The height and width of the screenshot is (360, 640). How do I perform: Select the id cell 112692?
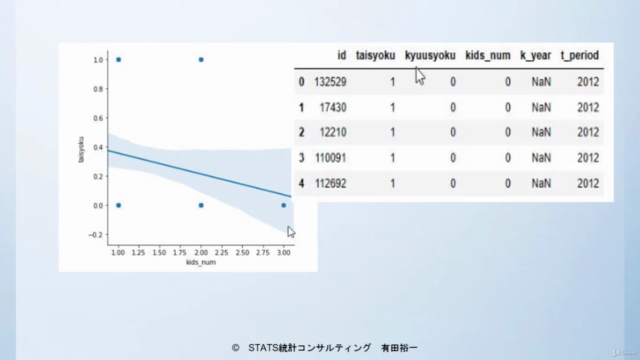(330, 183)
